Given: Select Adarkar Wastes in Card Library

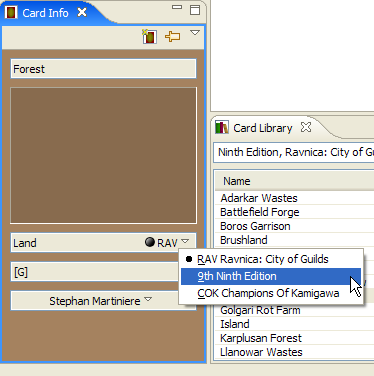Looking at the screenshot, I should [295, 198].
